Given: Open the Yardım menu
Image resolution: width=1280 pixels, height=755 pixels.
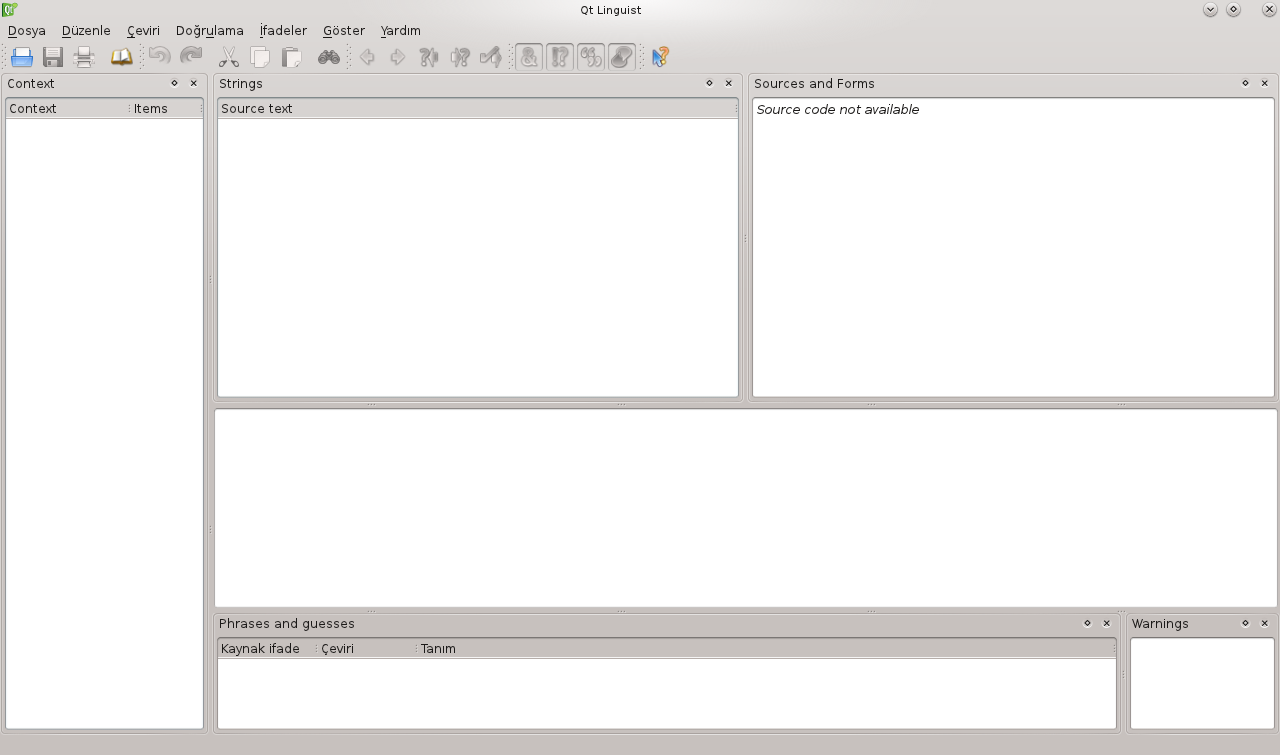Looking at the screenshot, I should 401,31.
